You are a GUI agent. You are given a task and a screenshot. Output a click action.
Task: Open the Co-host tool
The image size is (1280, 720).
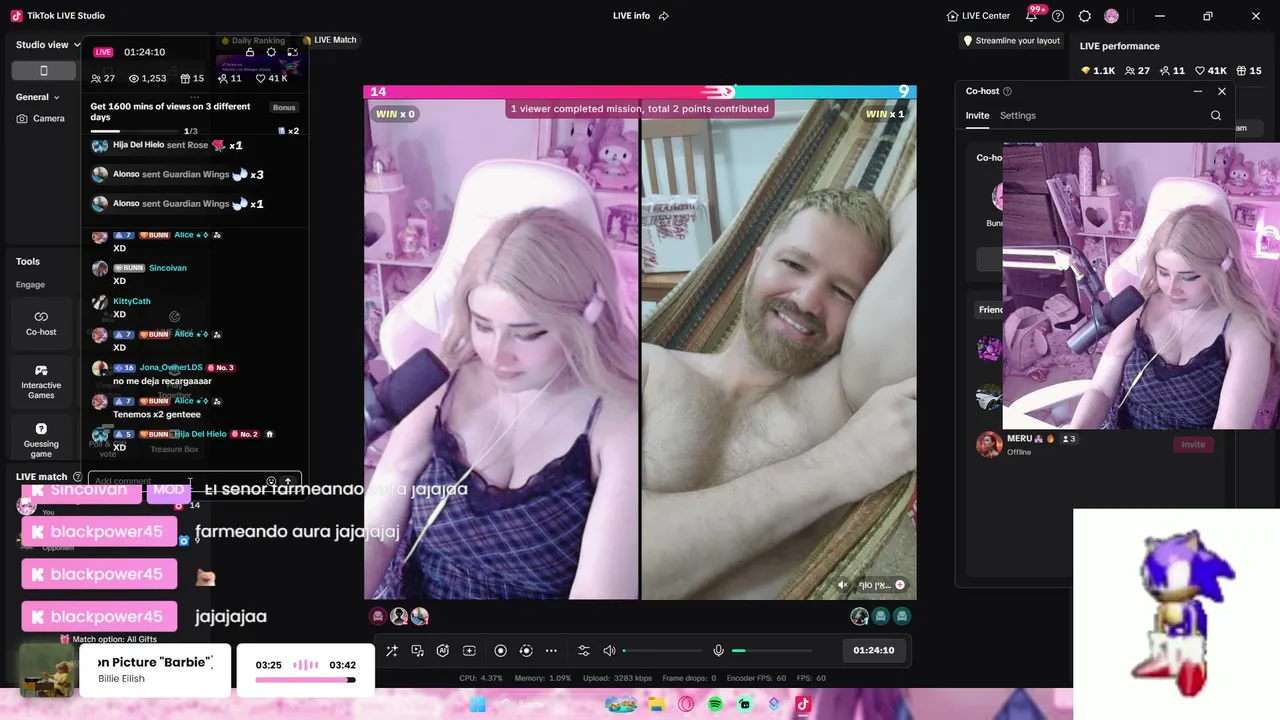point(41,323)
